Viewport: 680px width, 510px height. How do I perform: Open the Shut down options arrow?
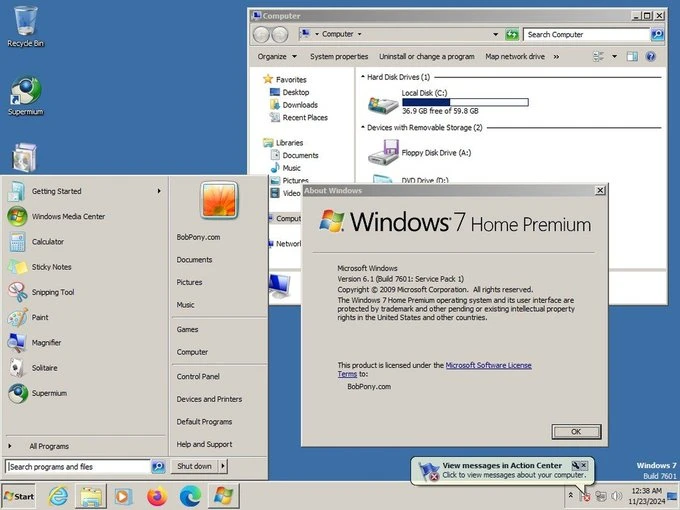(223, 466)
